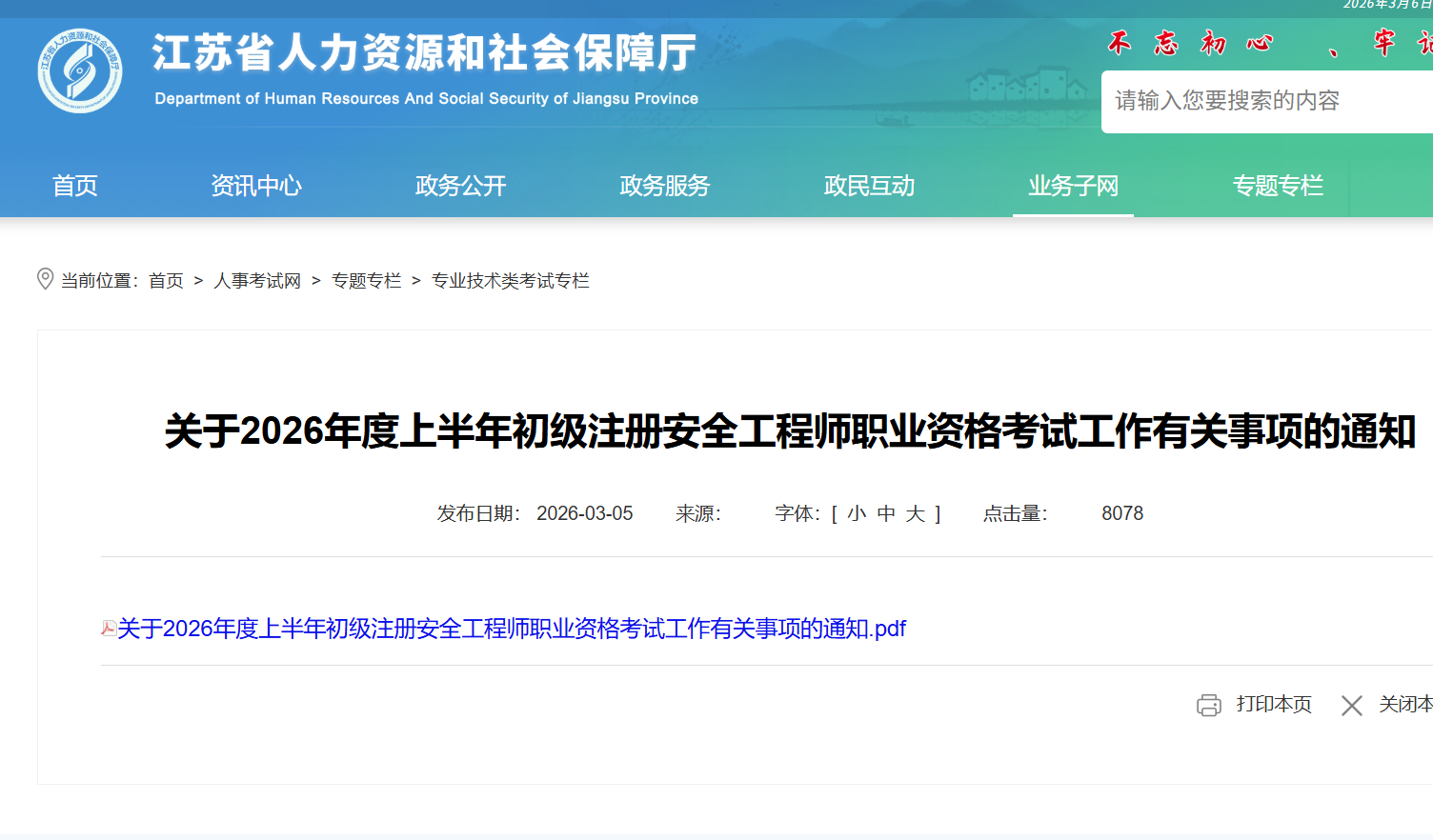
Task: Set font size to small (小)
Action: tap(857, 513)
